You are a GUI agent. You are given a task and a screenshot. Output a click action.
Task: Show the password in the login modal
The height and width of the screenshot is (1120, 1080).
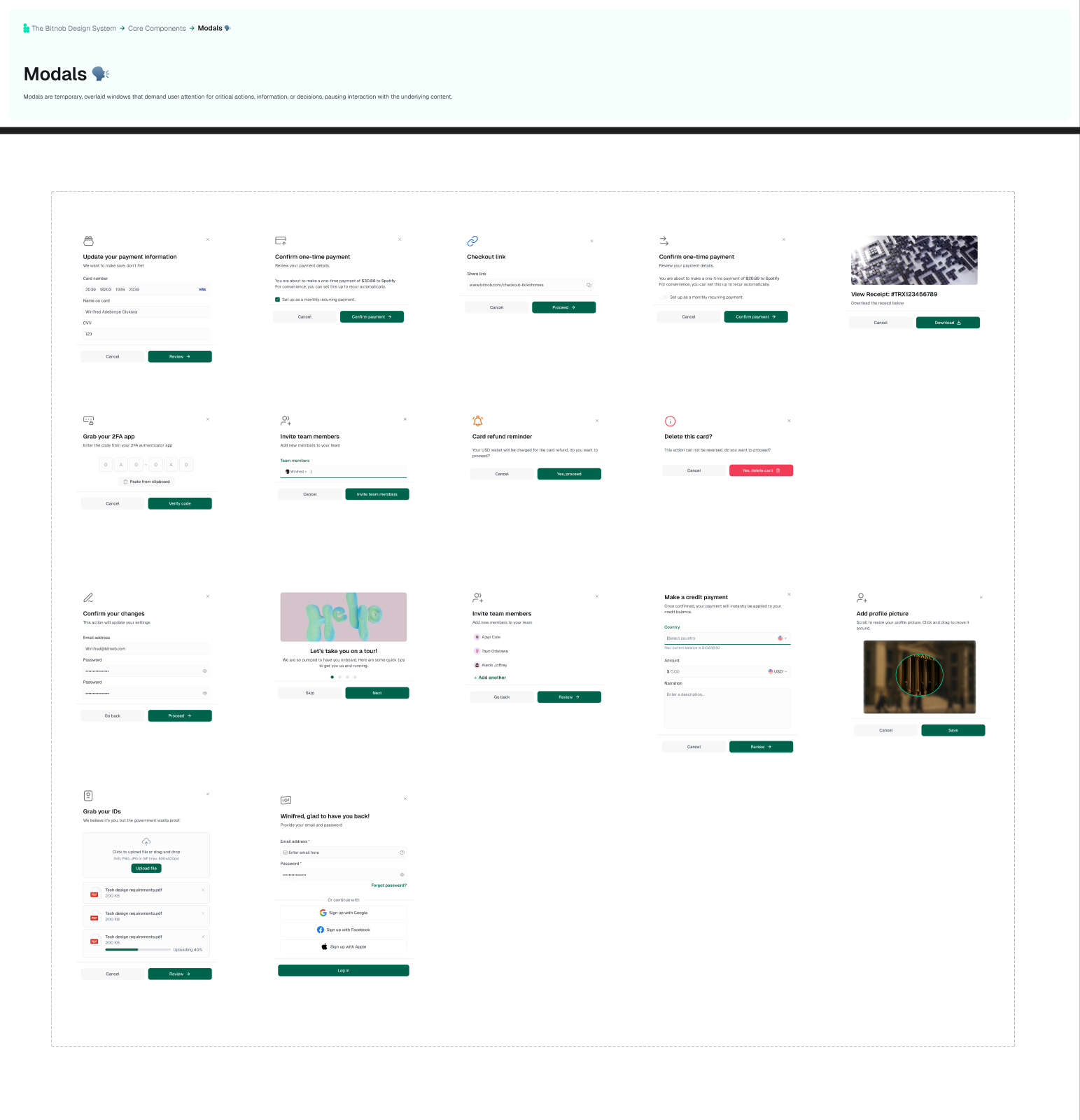click(x=402, y=875)
